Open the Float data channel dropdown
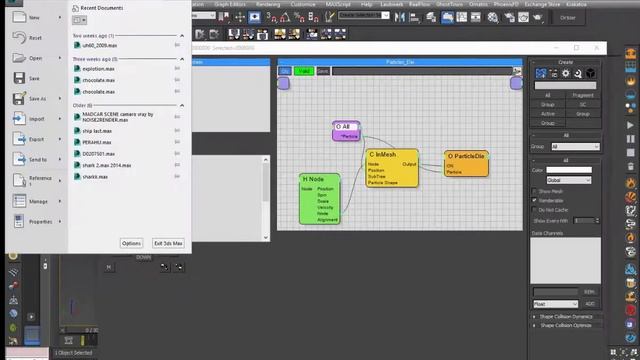The image size is (640, 360). (x=556, y=304)
